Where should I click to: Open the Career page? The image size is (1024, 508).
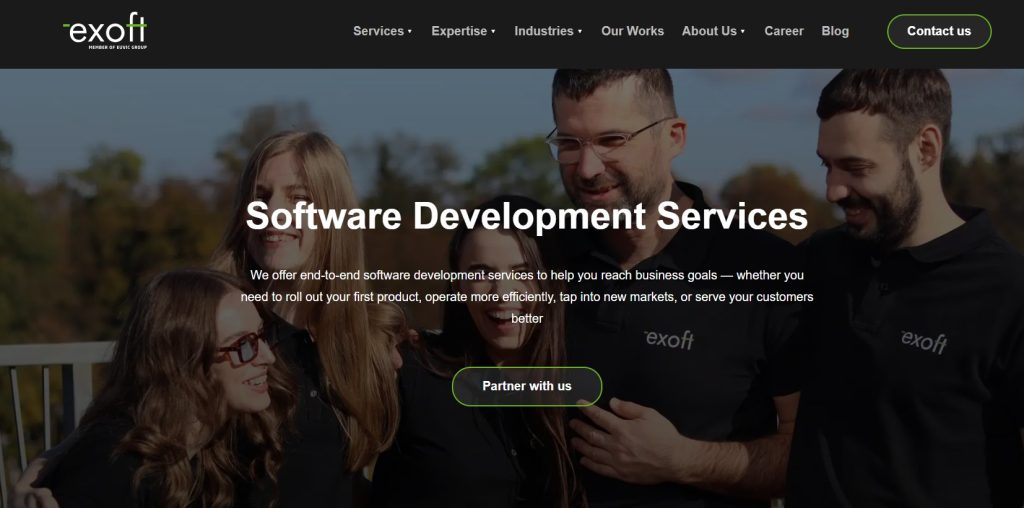pyautogui.click(x=784, y=31)
